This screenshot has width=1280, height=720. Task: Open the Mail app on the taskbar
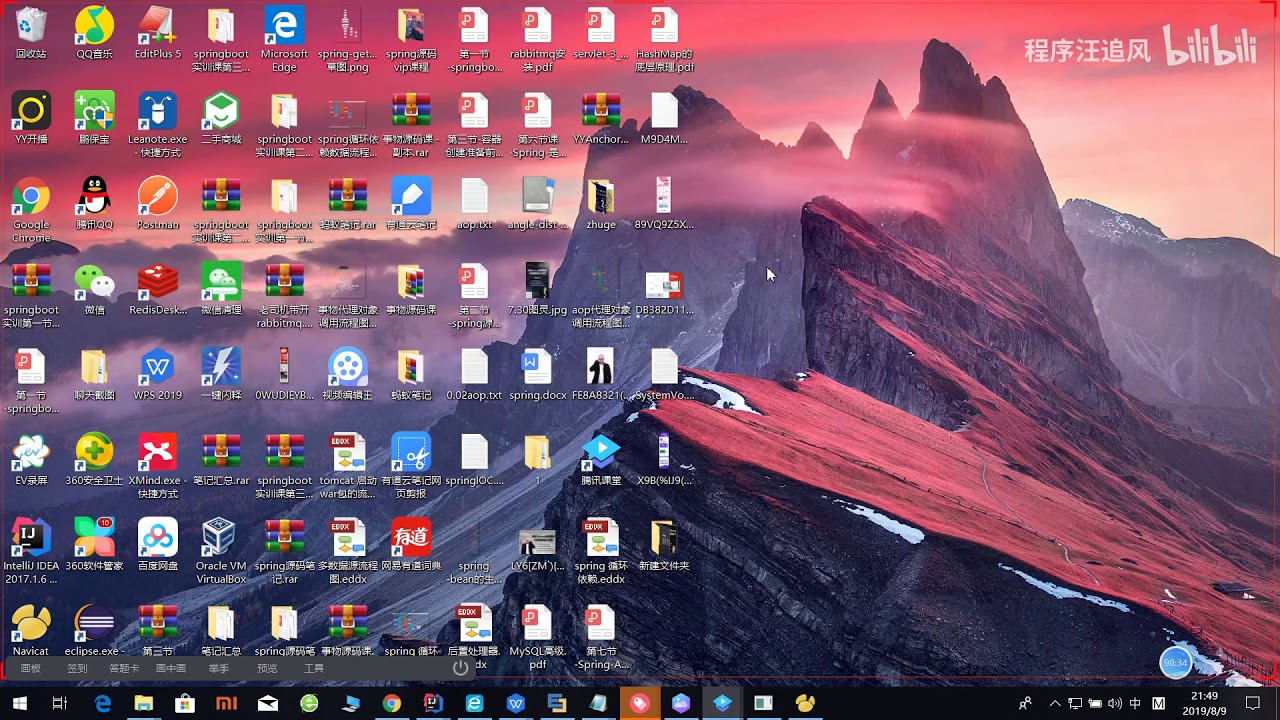pyautogui.click(x=268, y=704)
